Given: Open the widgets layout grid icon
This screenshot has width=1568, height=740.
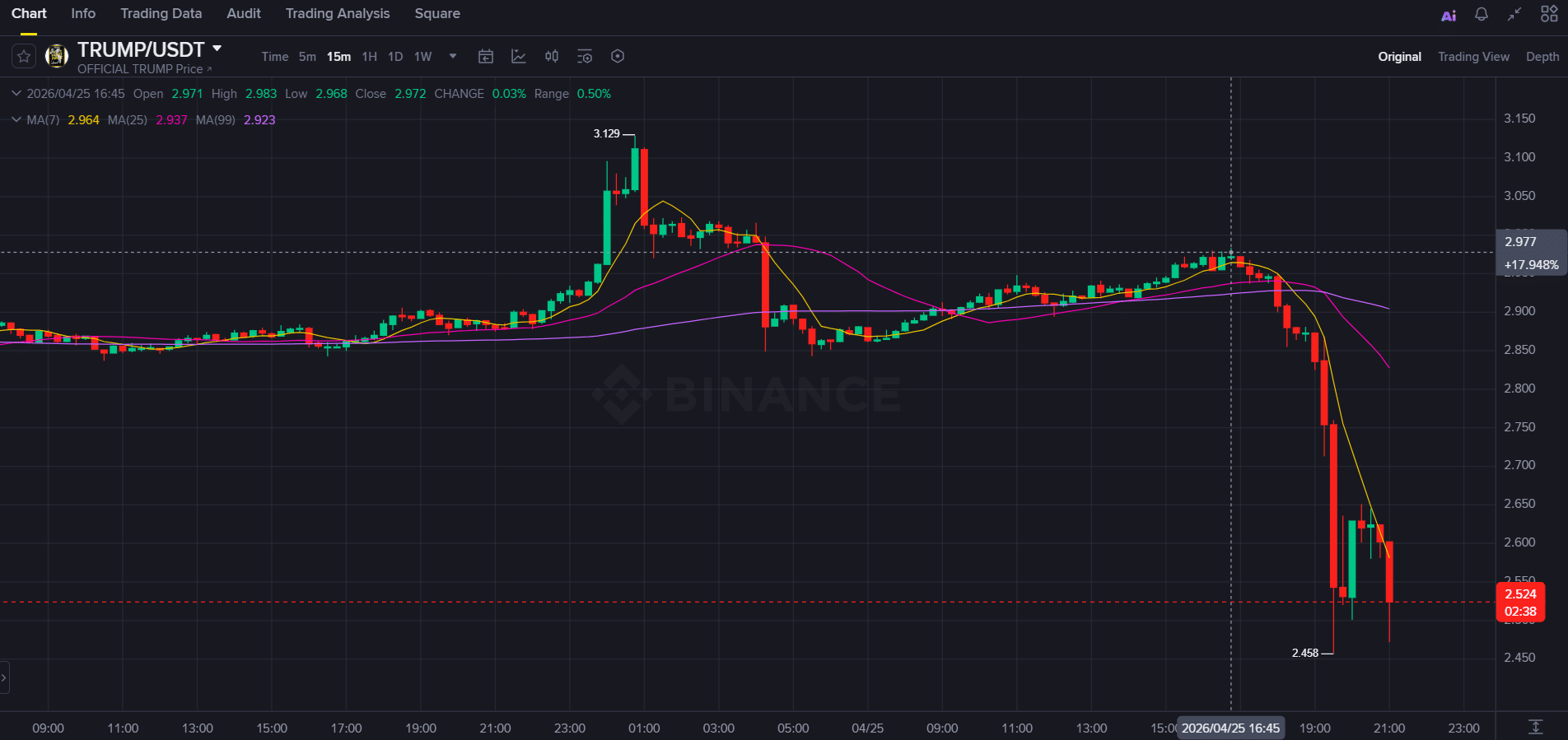Looking at the screenshot, I should [1549, 15].
